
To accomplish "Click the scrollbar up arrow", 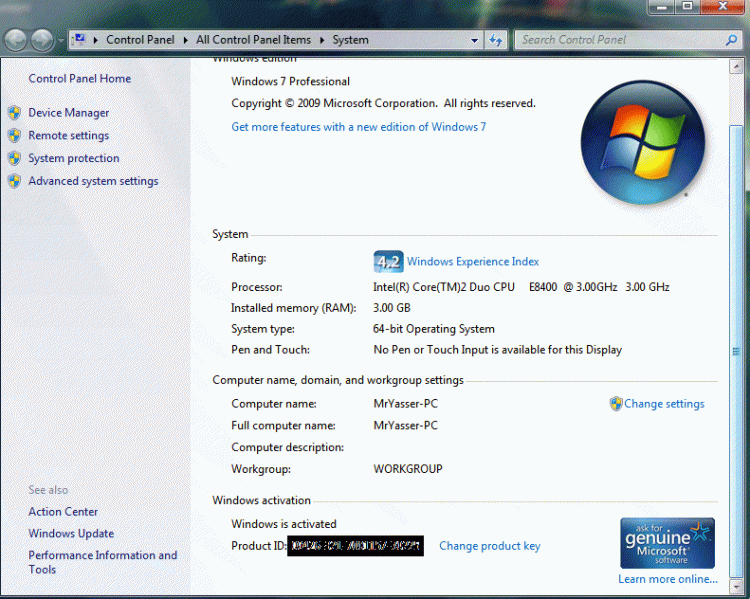I will (x=736, y=66).
